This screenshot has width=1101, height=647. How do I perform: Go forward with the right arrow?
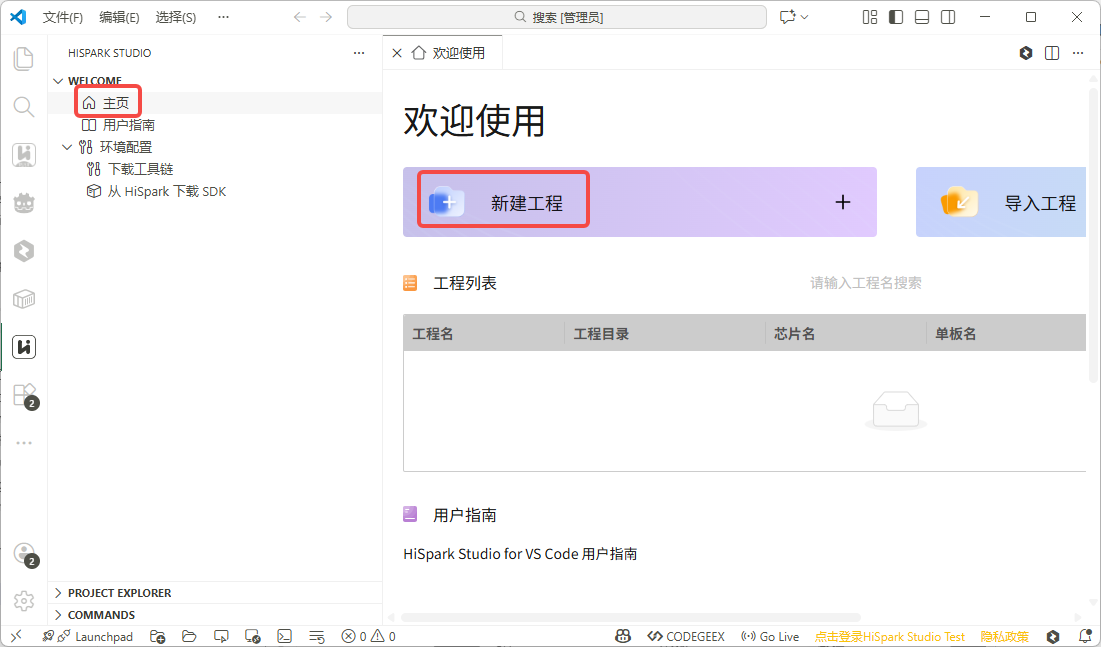click(326, 17)
